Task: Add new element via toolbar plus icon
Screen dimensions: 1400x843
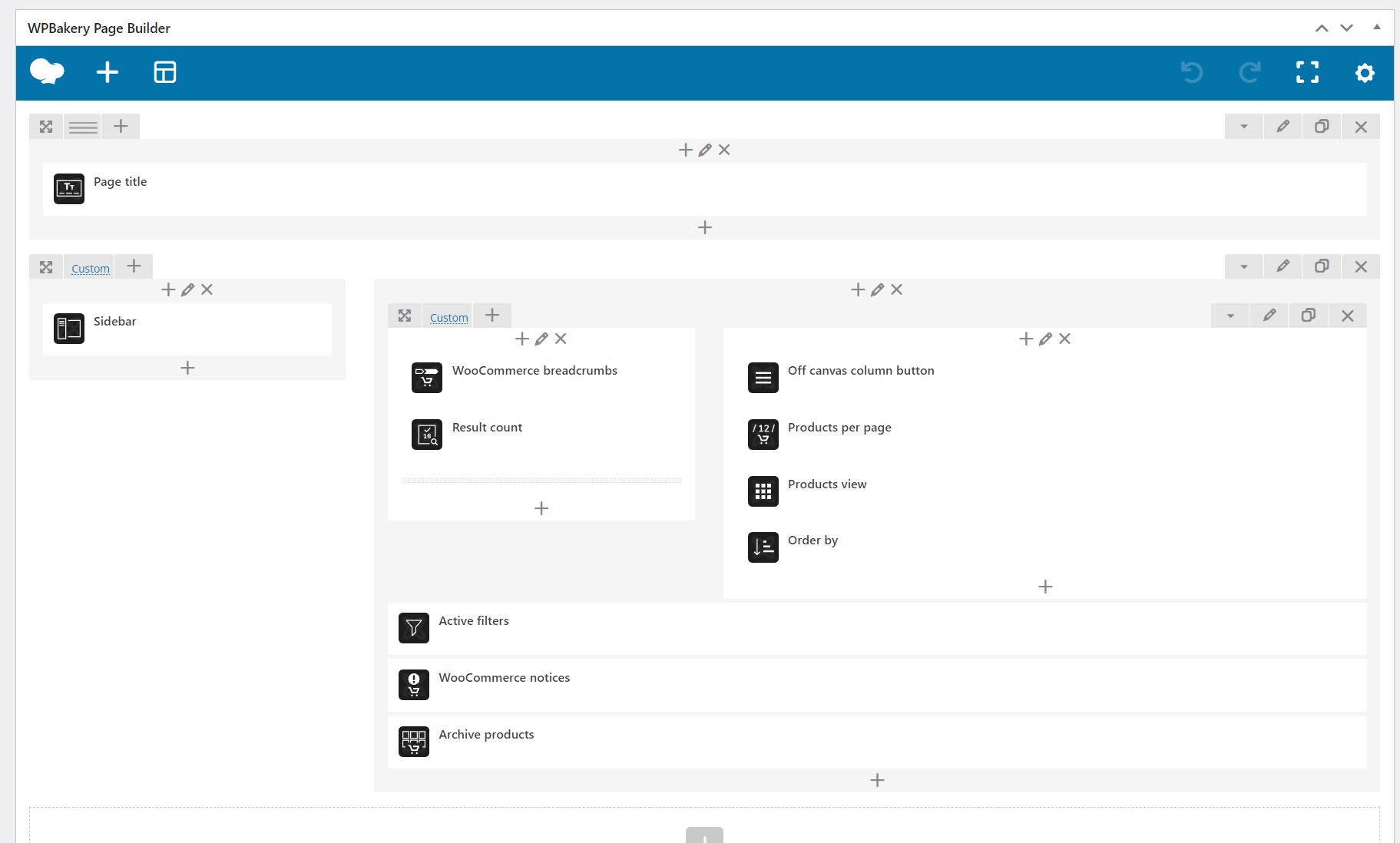Action: point(108,72)
